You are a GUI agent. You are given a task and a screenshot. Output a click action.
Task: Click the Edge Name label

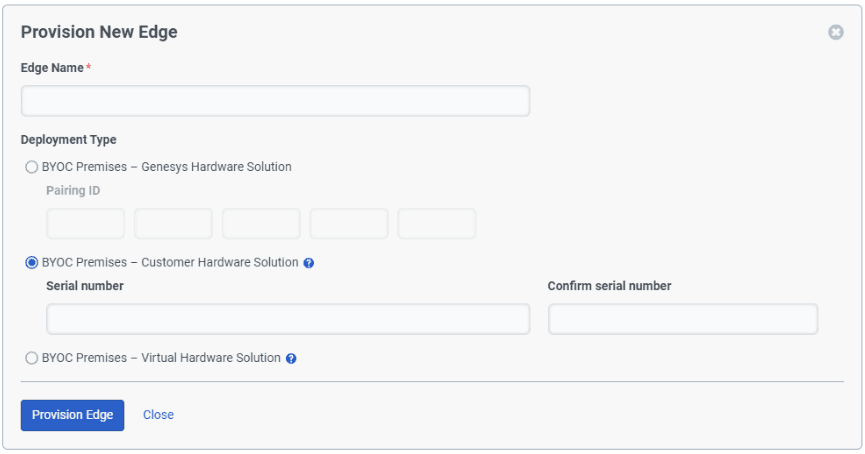click(52, 68)
